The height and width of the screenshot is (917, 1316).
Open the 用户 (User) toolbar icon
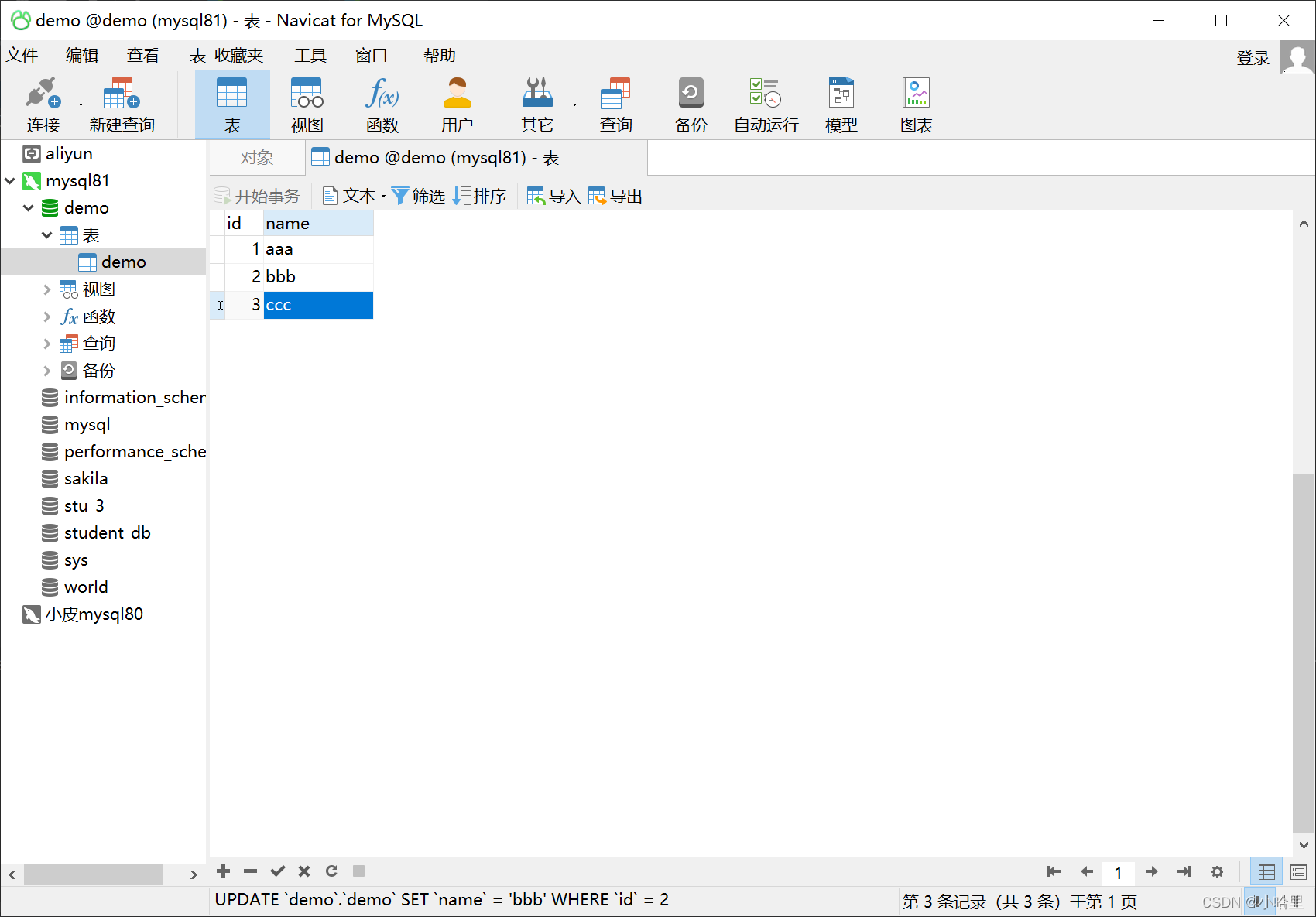pyautogui.click(x=458, y=105)
